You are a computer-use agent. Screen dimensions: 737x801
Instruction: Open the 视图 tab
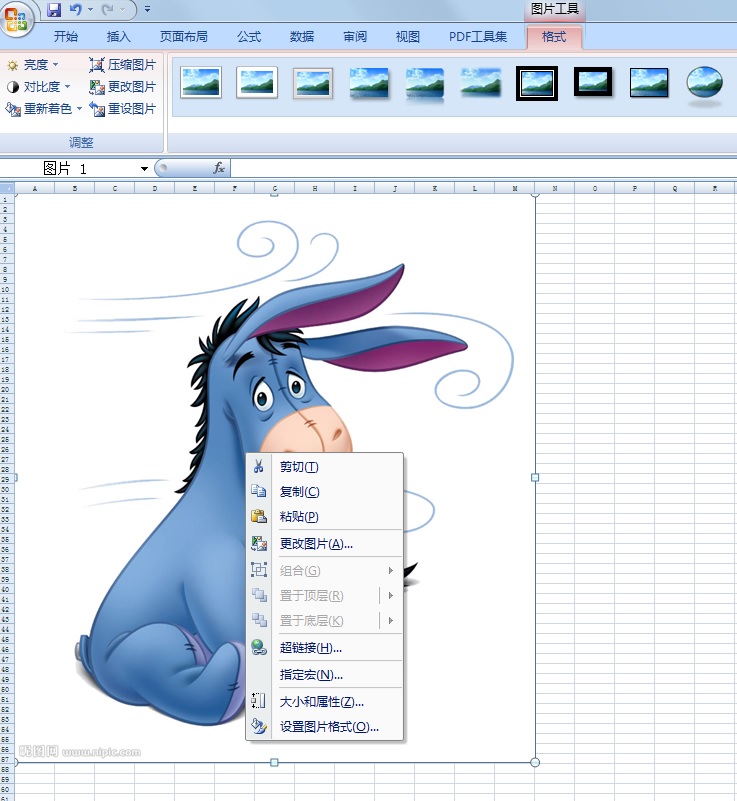[408, 37]
